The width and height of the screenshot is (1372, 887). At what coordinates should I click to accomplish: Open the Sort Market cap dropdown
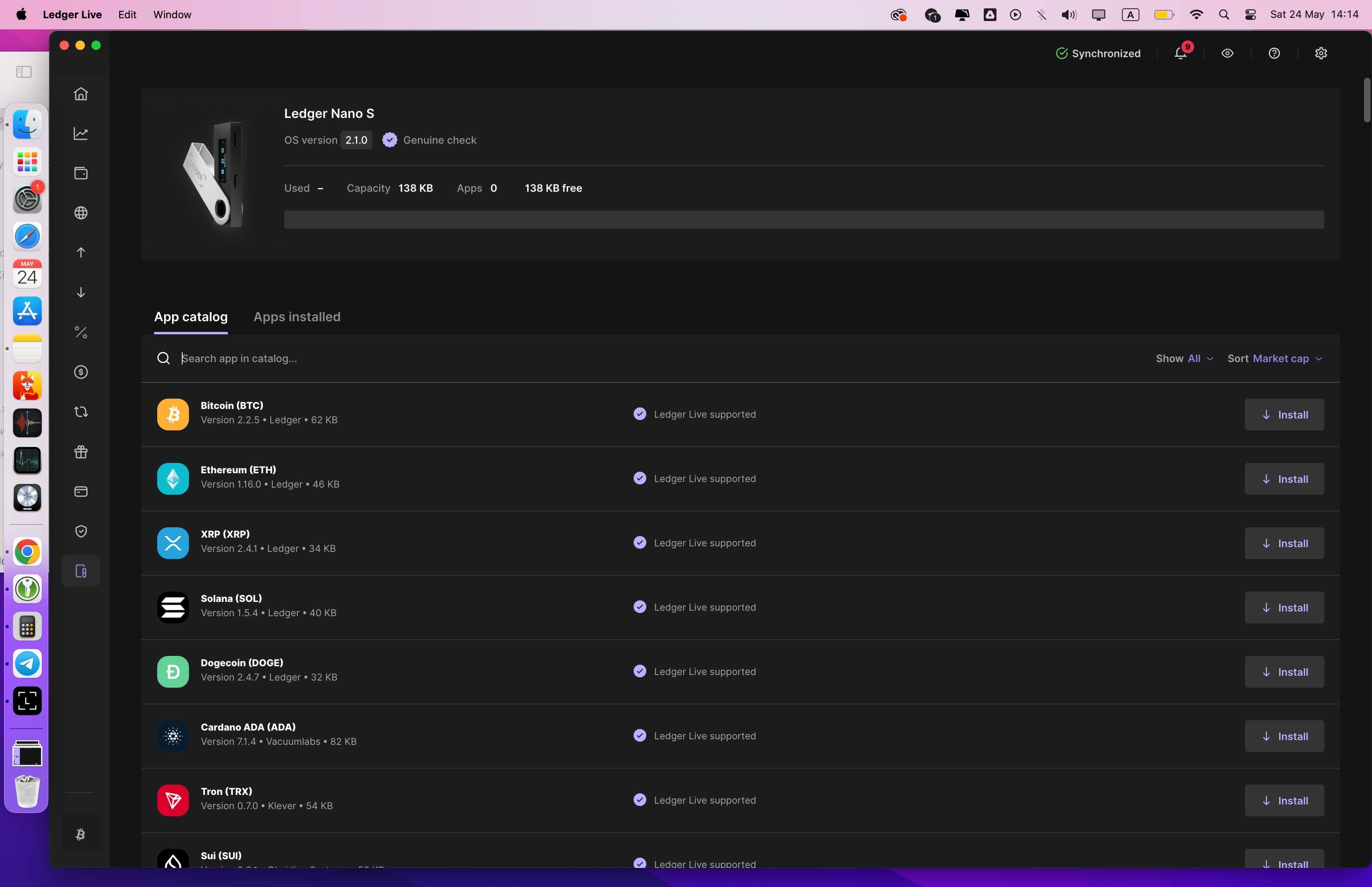click(1275, 358)
